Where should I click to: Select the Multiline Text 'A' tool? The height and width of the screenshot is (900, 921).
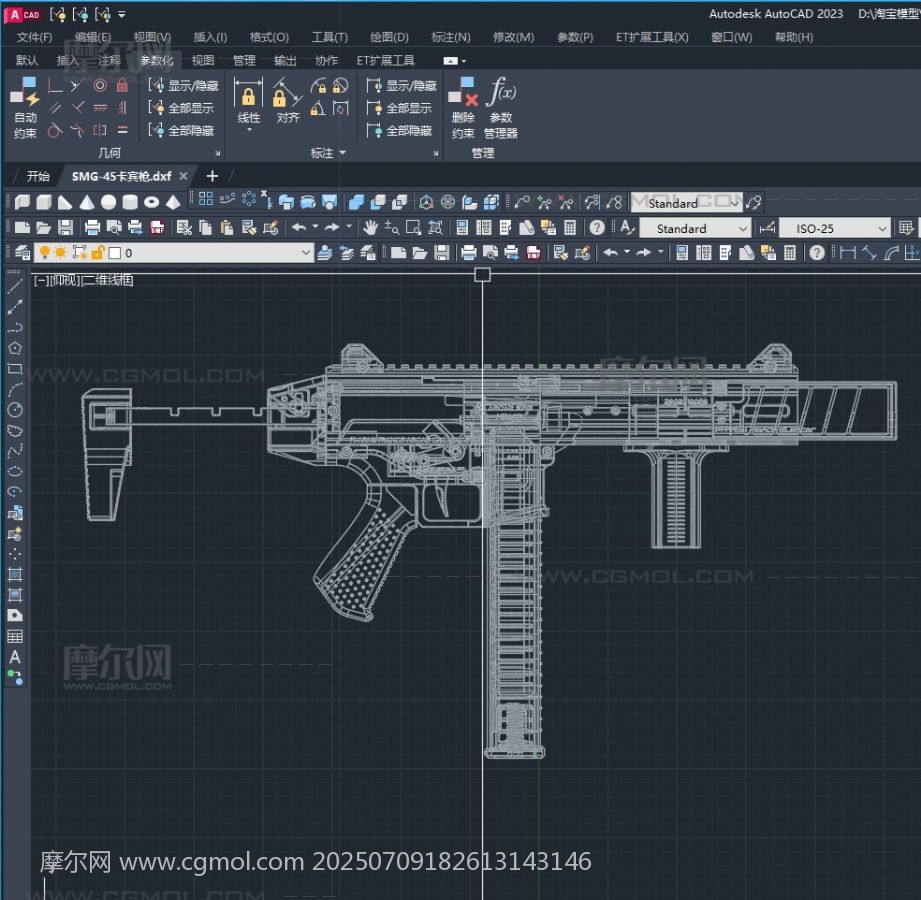pos(15,657)
